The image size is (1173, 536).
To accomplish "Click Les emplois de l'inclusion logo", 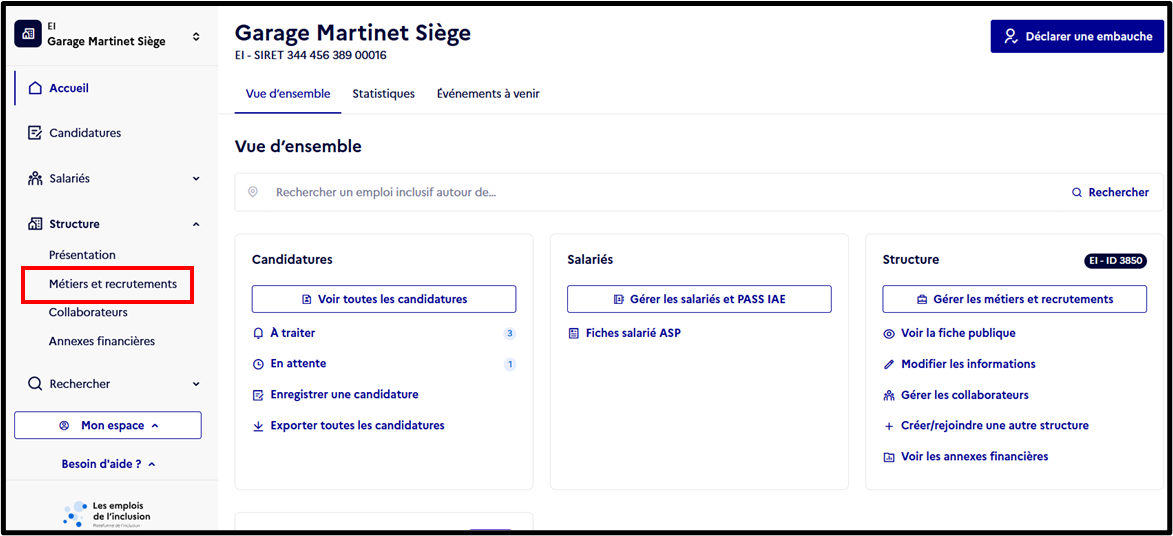I will [107, 513].
